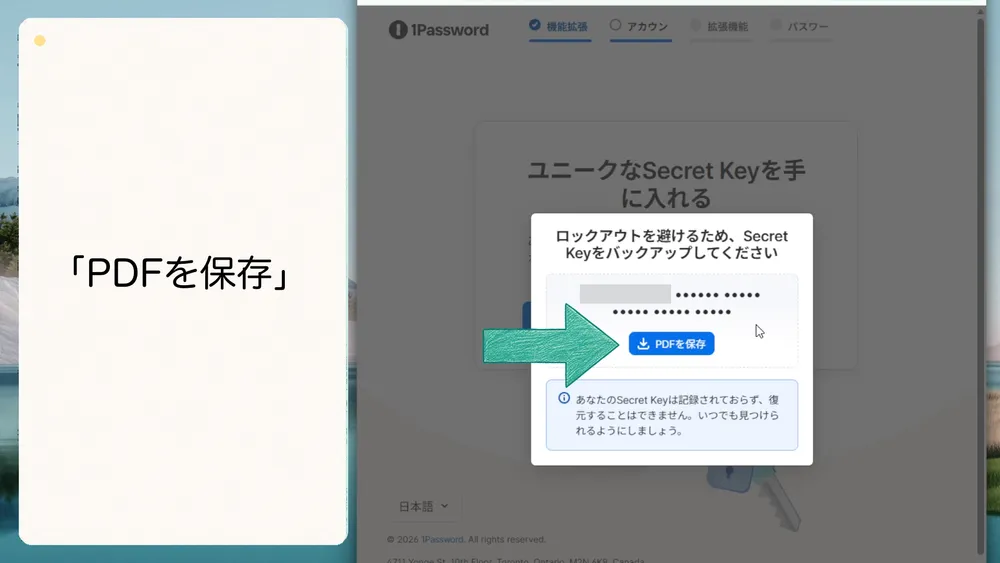
Task: Select the パスワー step tab
Action: click(x=800, y=27)
